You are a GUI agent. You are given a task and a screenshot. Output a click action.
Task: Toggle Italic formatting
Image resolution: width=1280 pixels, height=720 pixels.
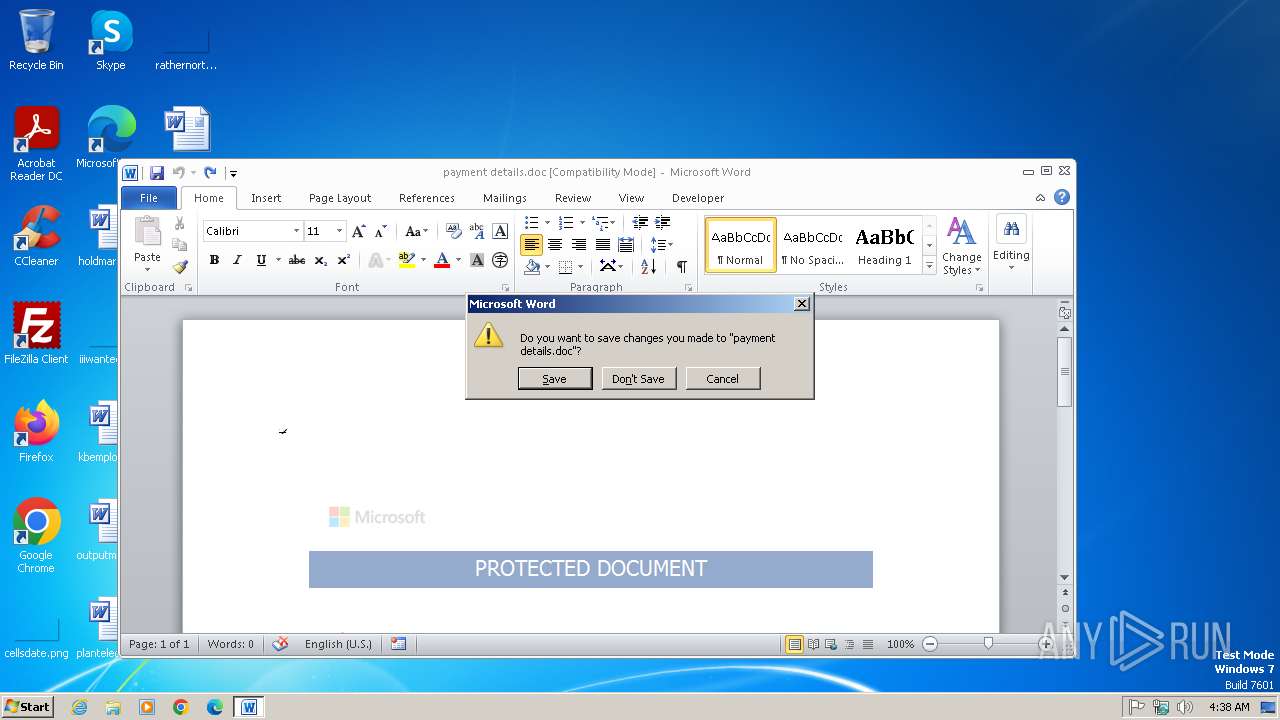pyautogui.click(x=237, y=260)
